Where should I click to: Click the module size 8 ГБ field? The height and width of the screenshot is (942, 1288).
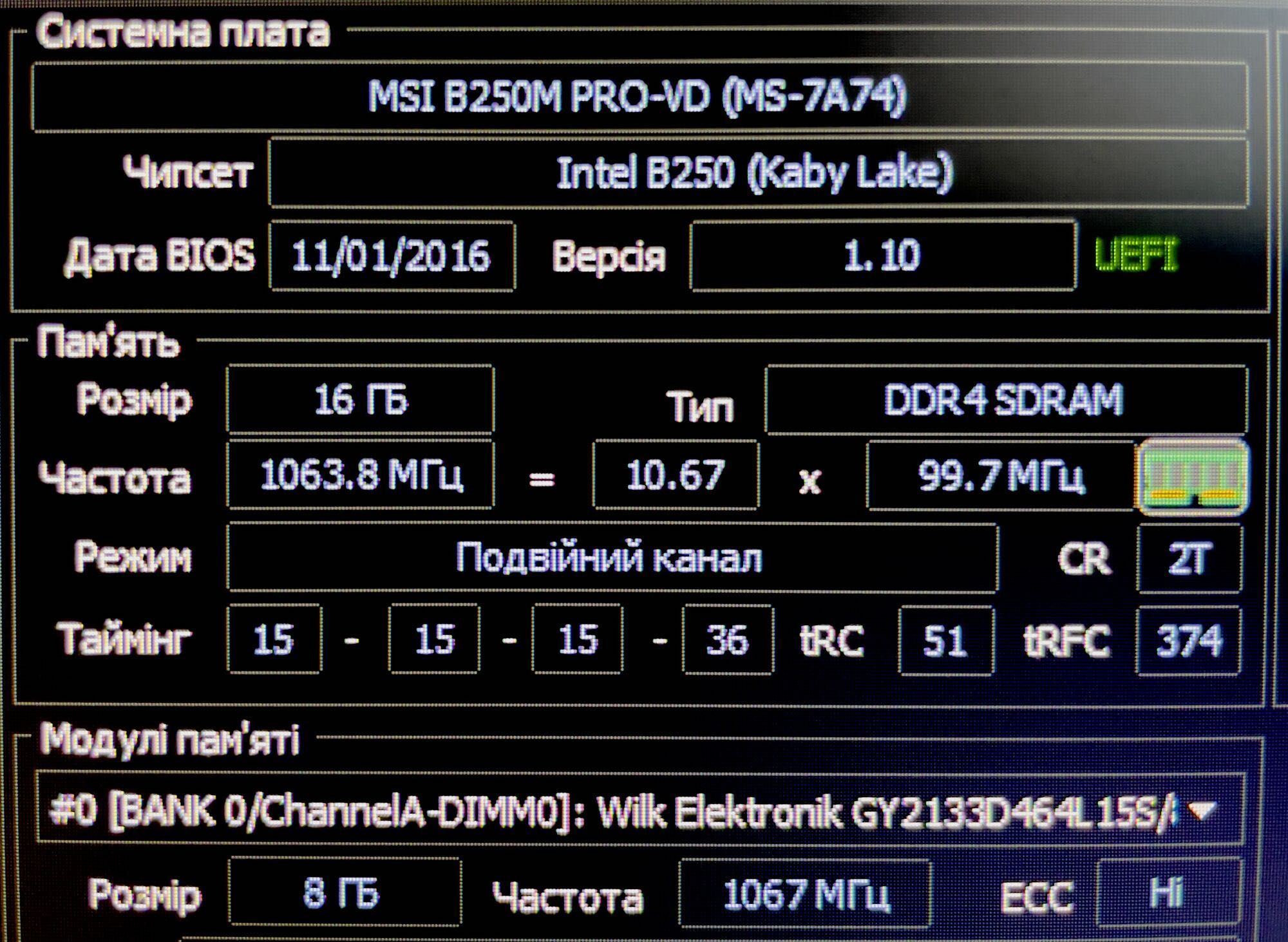[x=345, y=892]
